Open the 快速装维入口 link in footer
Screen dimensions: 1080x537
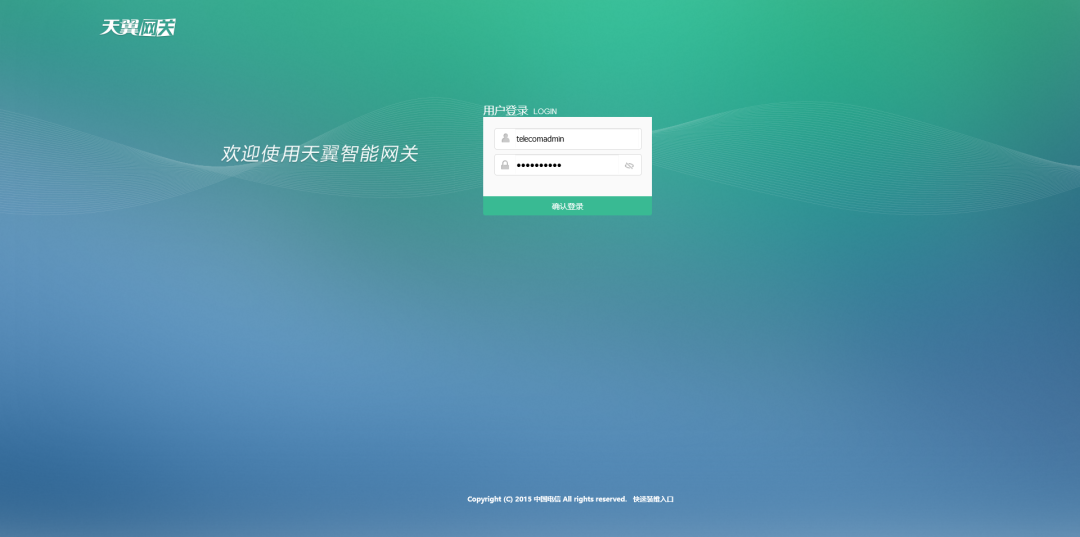tap(653, 499)
